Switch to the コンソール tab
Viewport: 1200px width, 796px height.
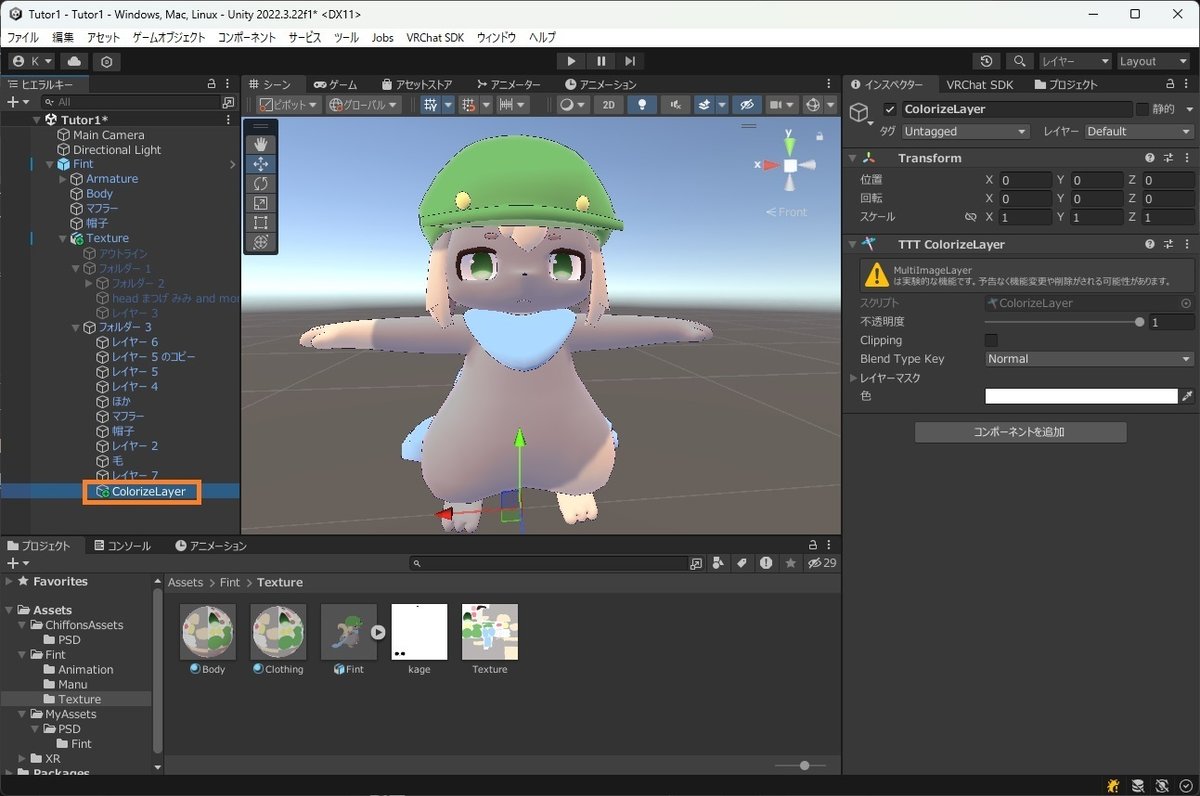click(x=122, y=546)
